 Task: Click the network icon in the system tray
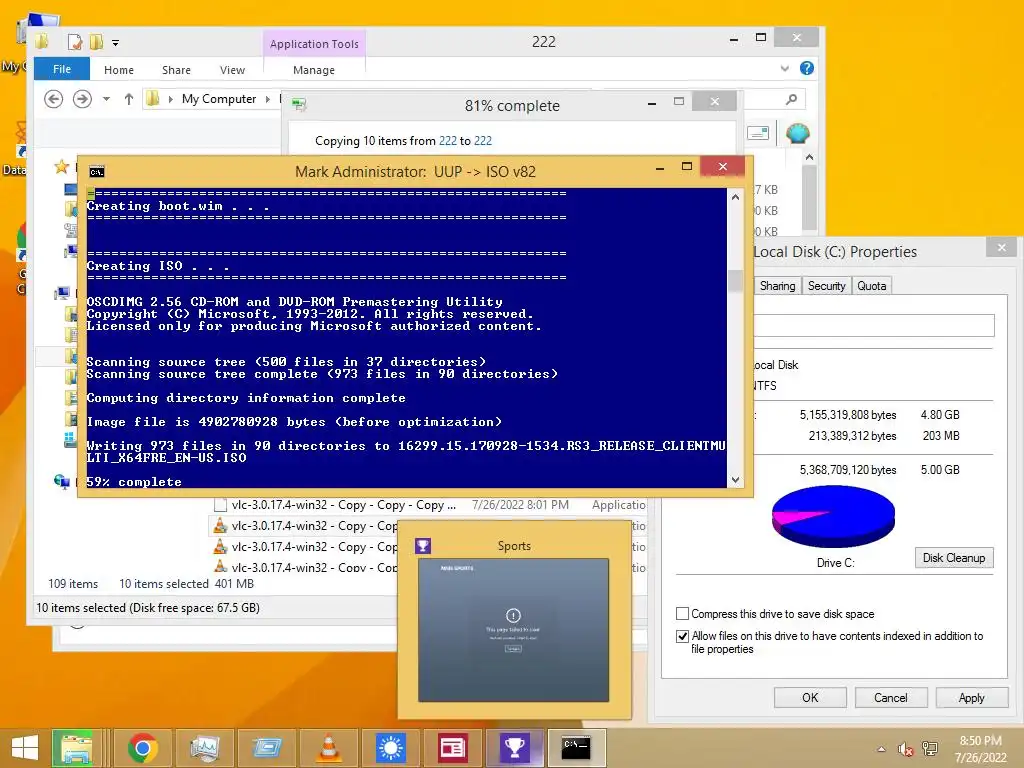pyautogui.click(x=930, y=749)
